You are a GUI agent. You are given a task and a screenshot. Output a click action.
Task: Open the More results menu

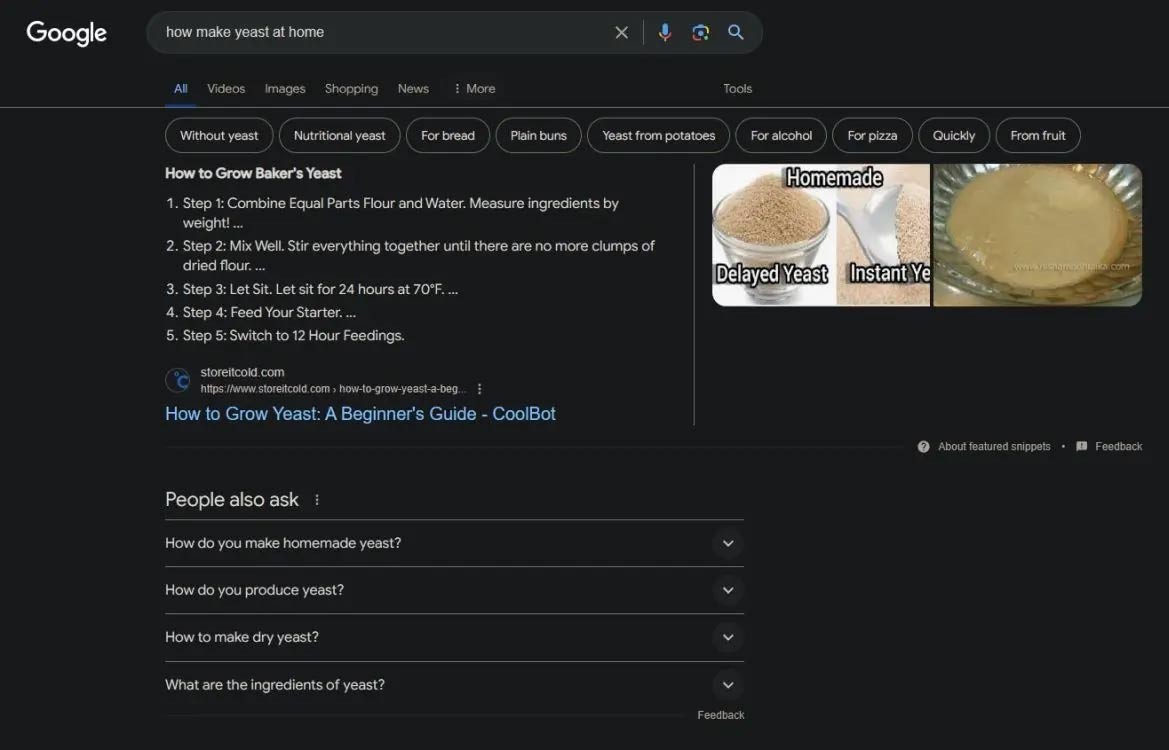click(473, 88)
